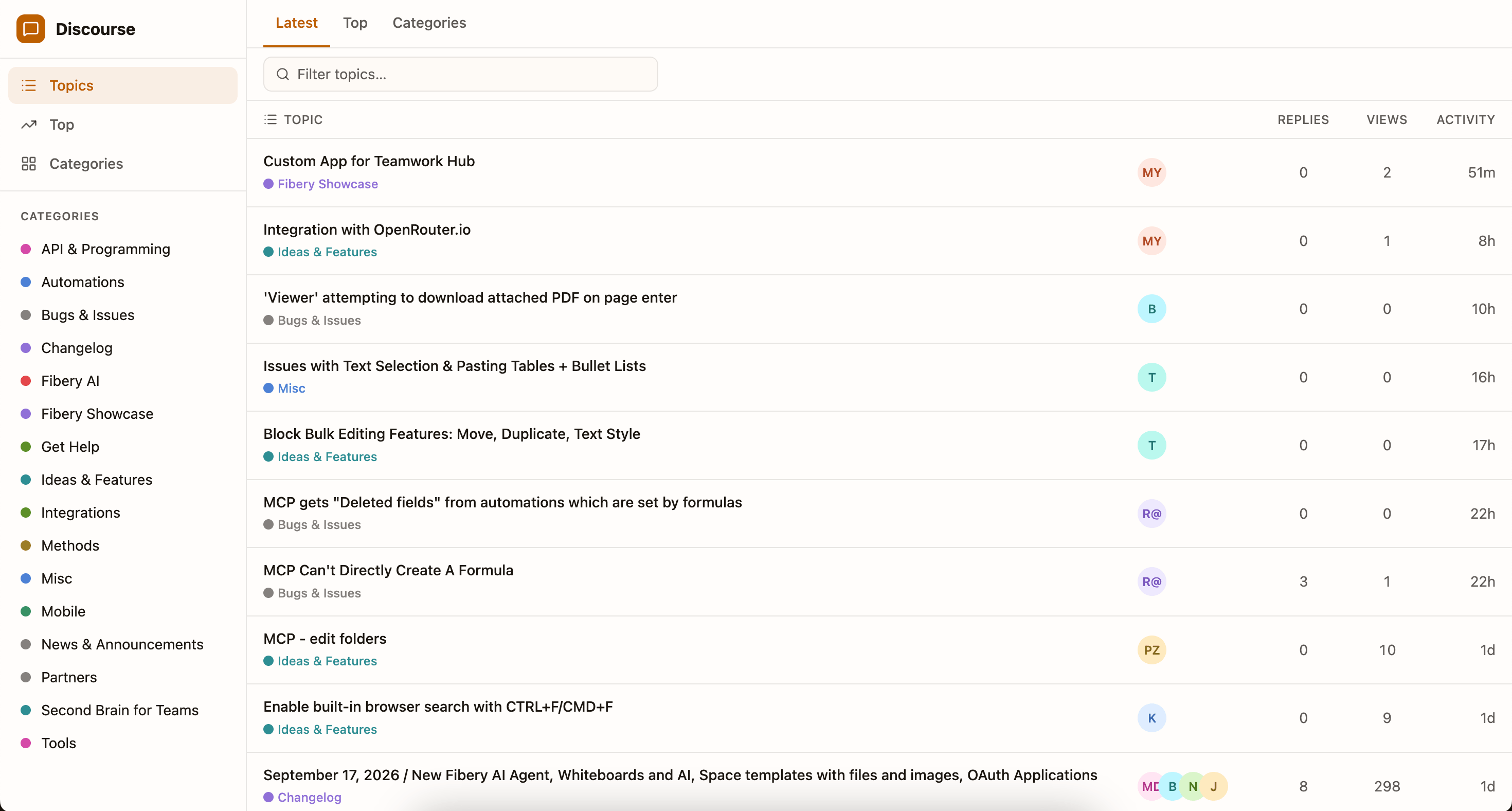The image size is (1512, 811).
Task: Click the TOPIC column list icon
Action: tap(270, 119)
